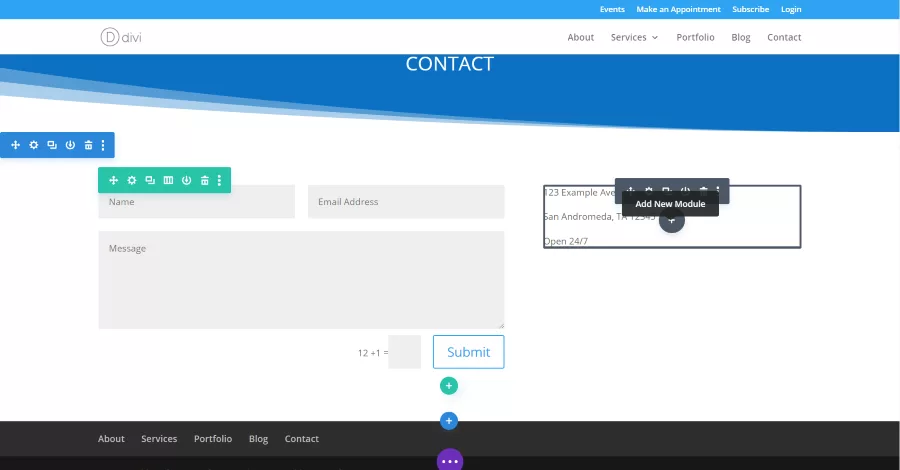This screenshot has width=900, height=470.
Task: Click the Services link in footer
Action: (159, 438)
